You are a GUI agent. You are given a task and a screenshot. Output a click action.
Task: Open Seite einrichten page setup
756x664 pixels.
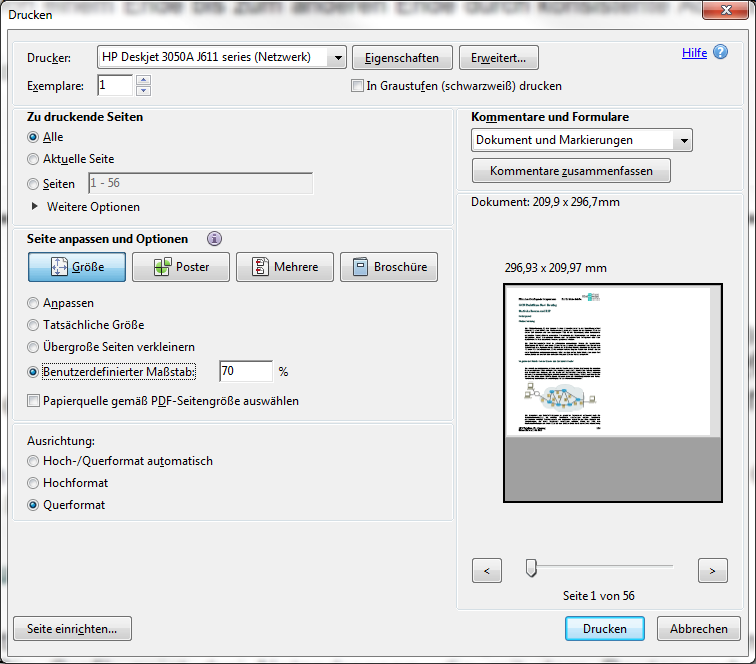[x=72, y=629]
